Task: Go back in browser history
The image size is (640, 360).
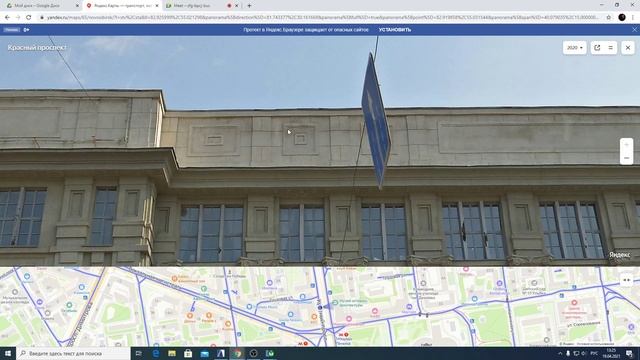Action: [x=7, y=18]
